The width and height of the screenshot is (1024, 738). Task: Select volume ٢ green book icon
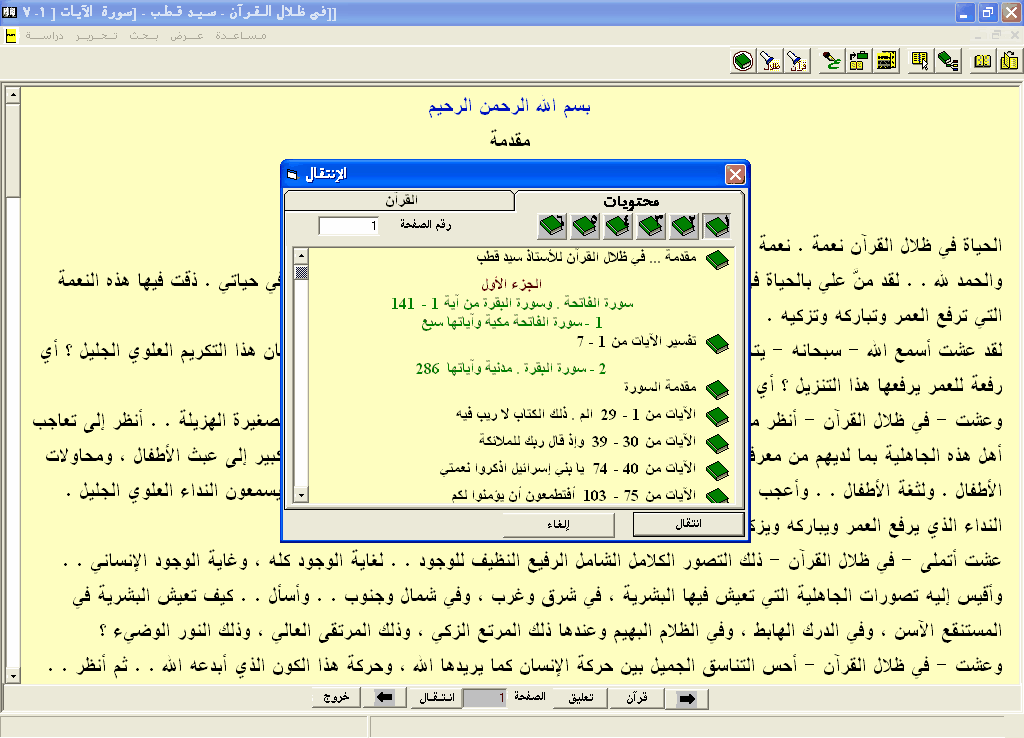(684, 226)
